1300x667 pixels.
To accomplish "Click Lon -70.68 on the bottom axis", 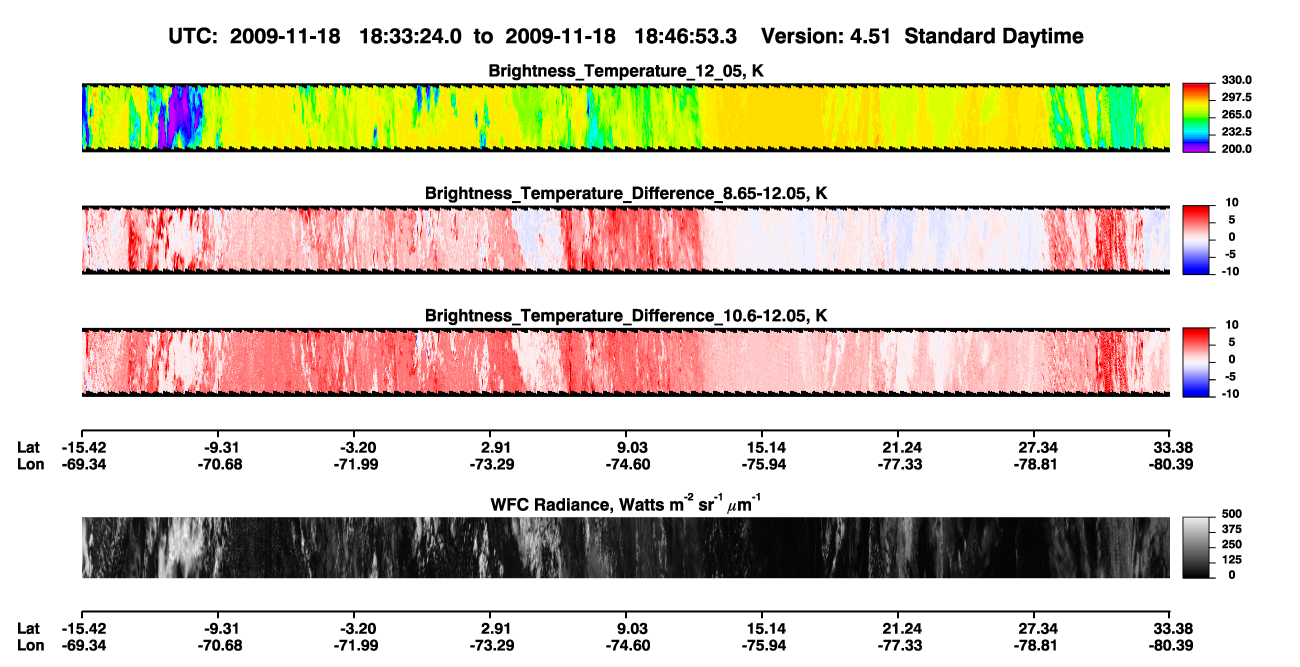I will click(x=221, y=645).
